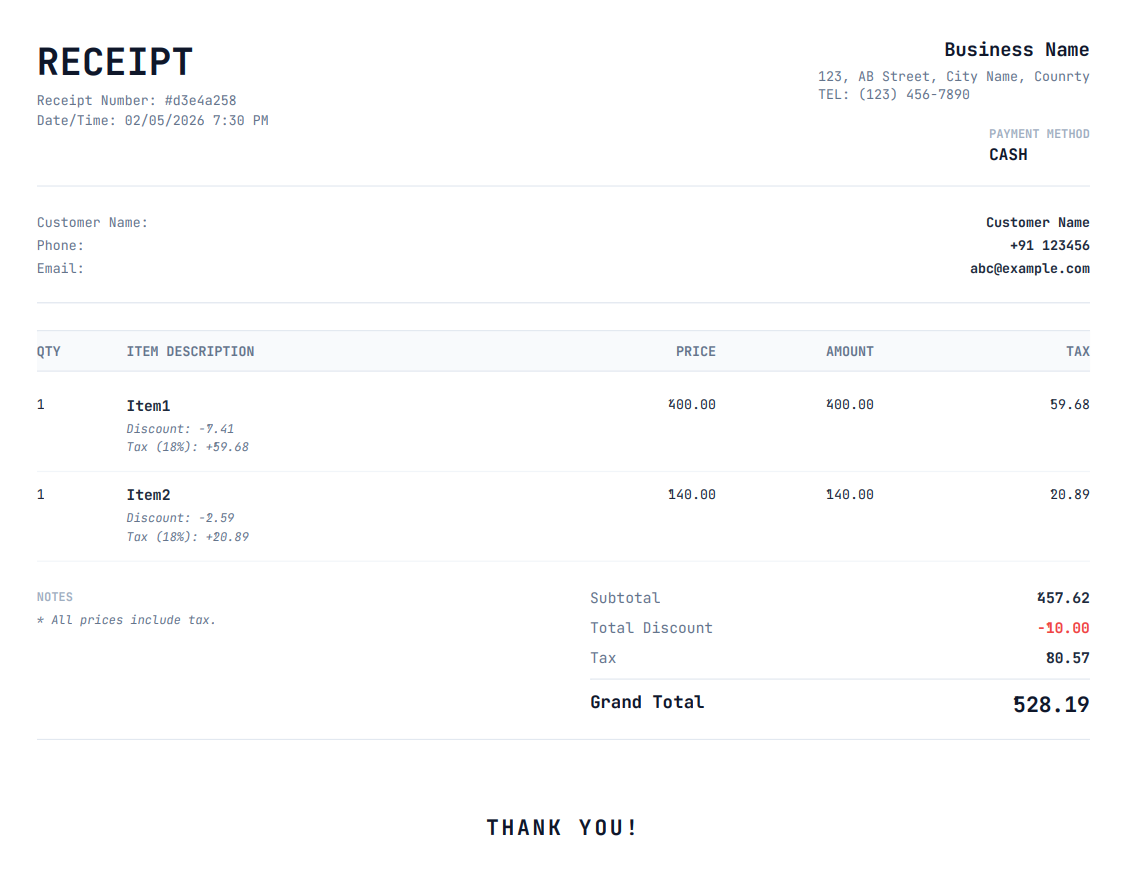Click the Subtotal value 457.62
This screenshot has height=877, width=1130.
[1063, 598]
